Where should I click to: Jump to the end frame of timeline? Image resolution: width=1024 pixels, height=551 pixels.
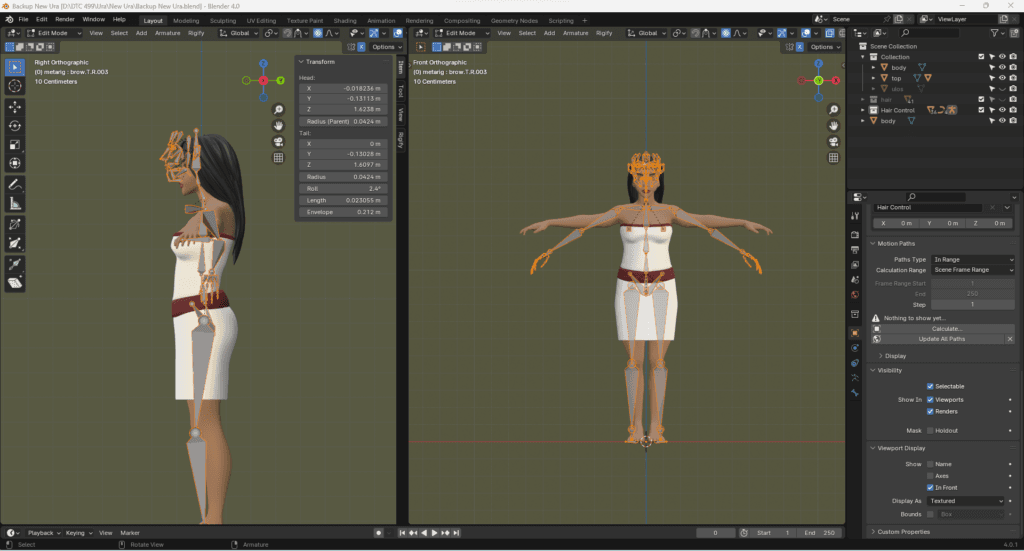[x=456, y=533]
